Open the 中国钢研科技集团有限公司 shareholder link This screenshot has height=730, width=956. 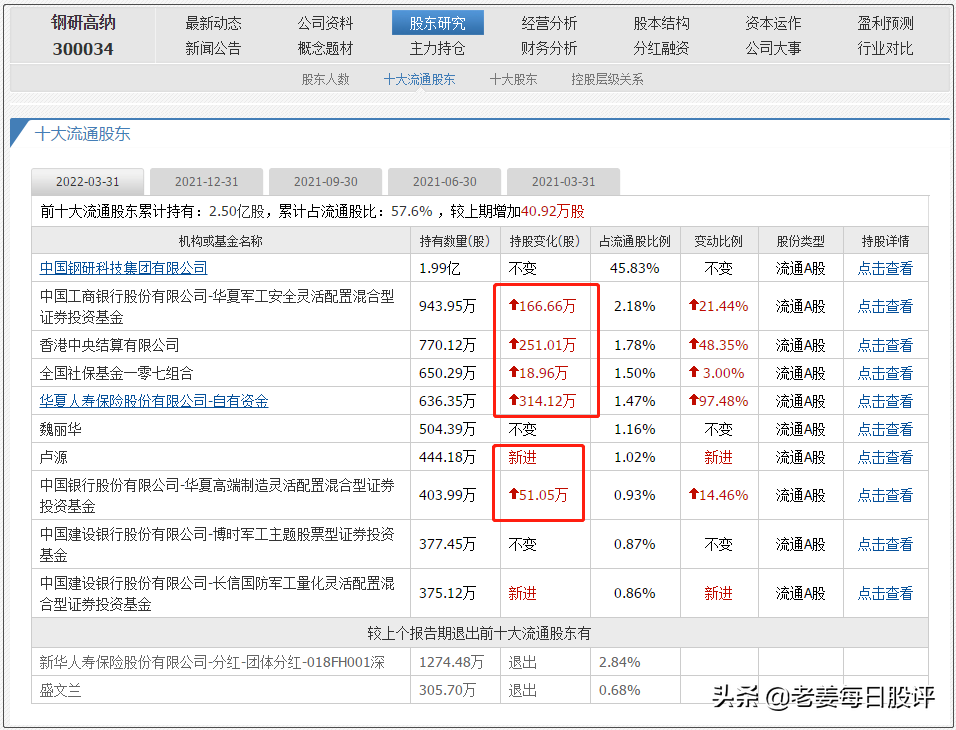tap(124, 268)
